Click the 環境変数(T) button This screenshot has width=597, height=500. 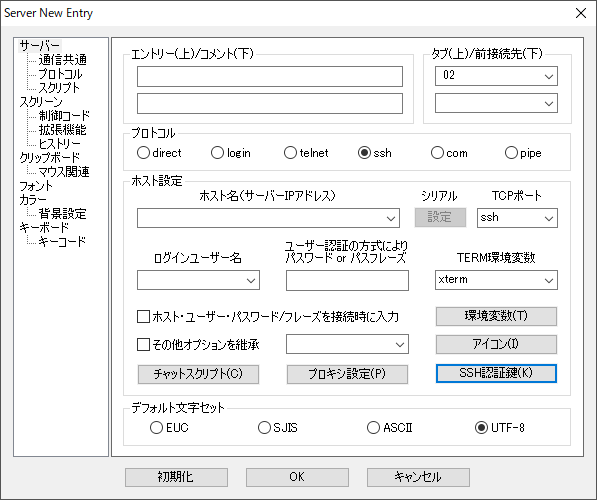pyautogui.click(x=496, y=316)
